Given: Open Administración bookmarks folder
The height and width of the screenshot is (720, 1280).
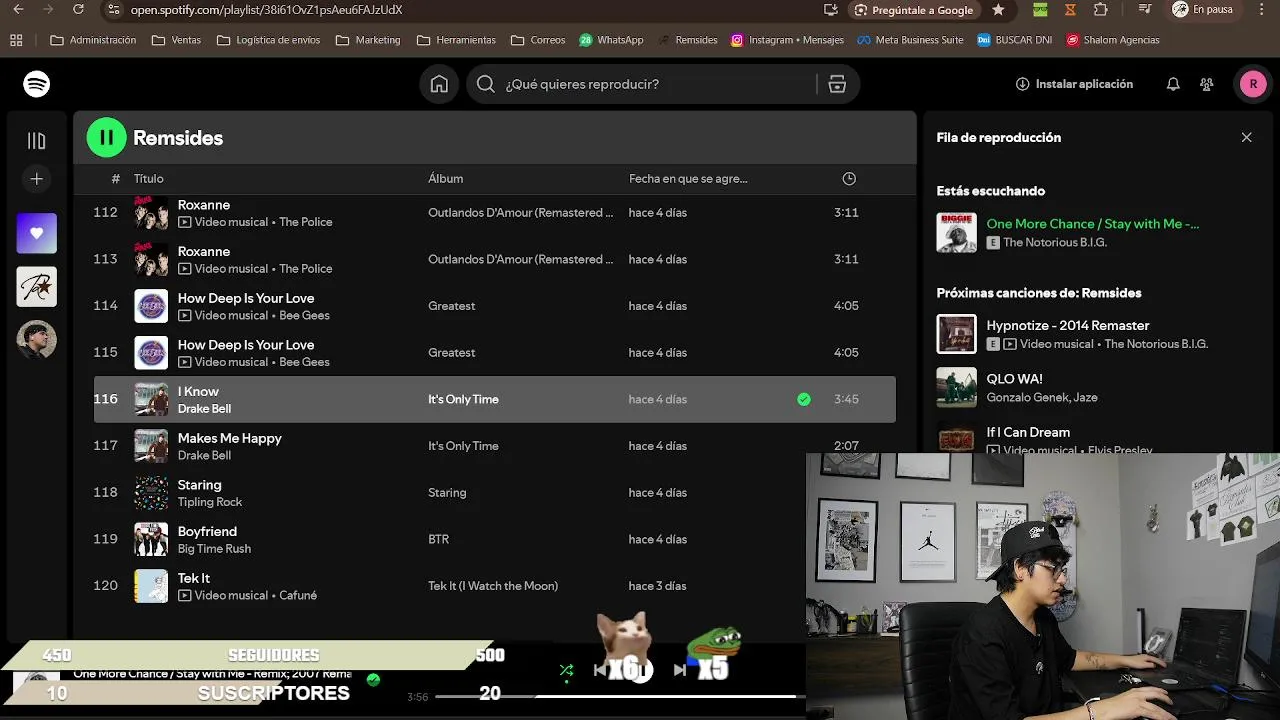Looking at the screenshot, I should pos(93,40).
